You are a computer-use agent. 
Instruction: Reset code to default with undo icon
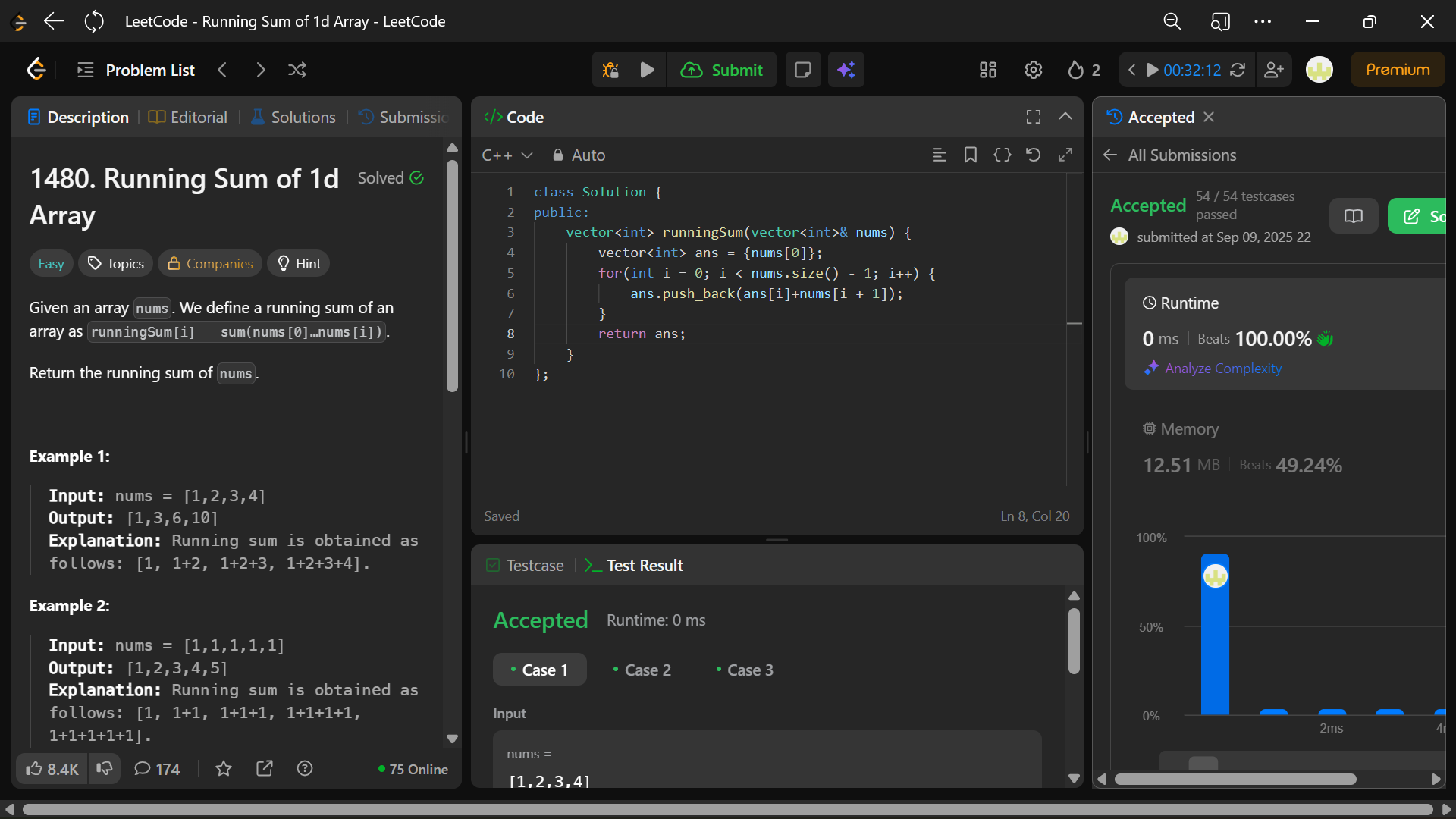1033,155
